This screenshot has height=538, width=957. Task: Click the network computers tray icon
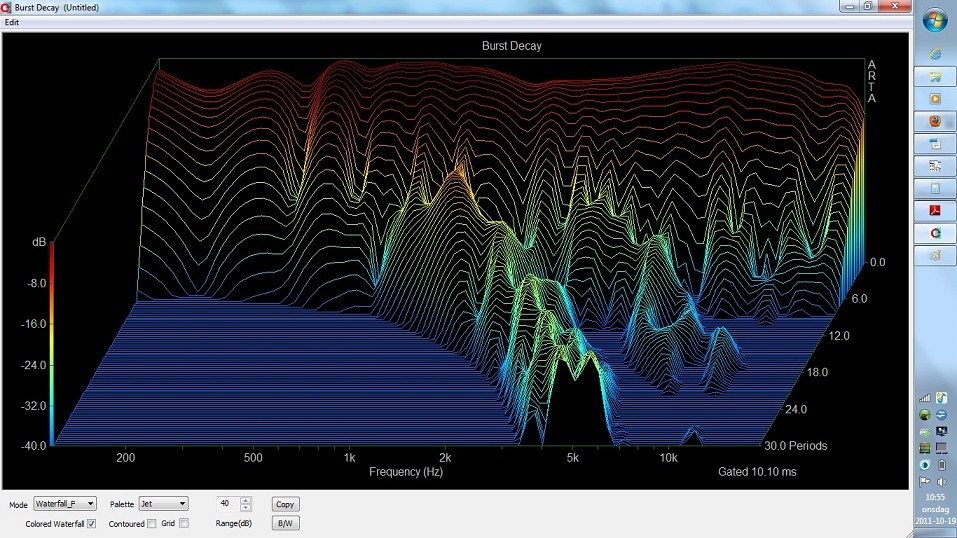[x=942, y=448]
